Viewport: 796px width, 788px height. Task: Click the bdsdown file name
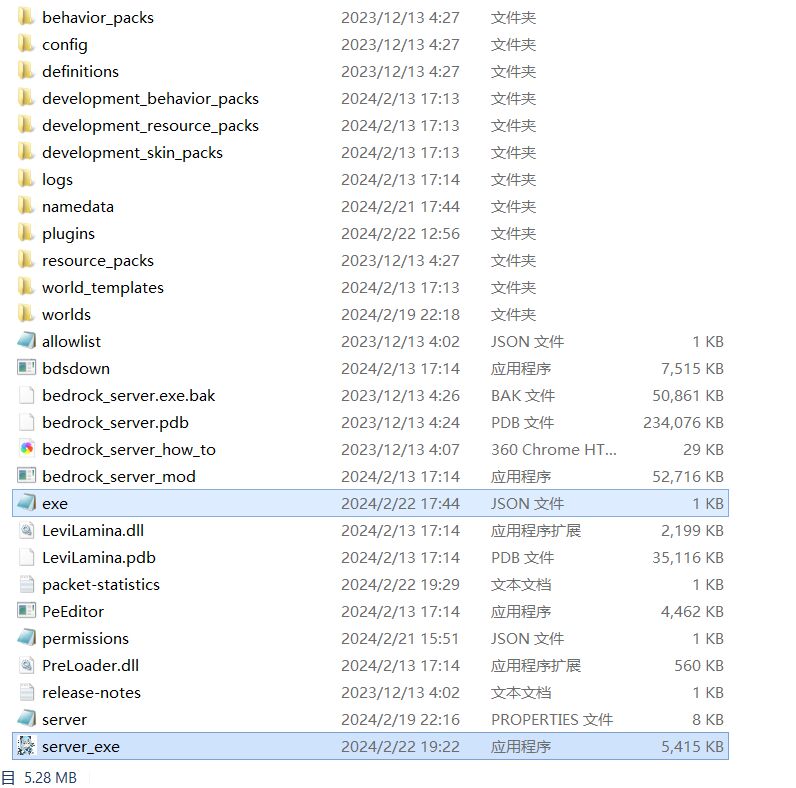(76, 368)
